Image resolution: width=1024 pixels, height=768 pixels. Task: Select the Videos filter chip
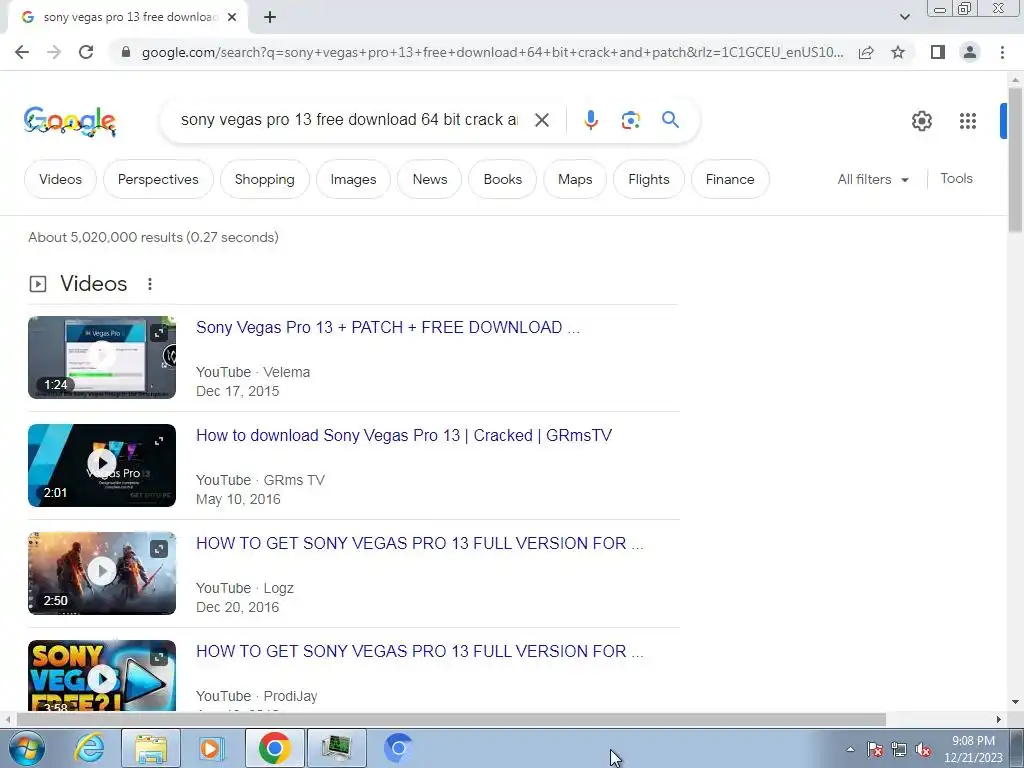[x=60, y=180]
